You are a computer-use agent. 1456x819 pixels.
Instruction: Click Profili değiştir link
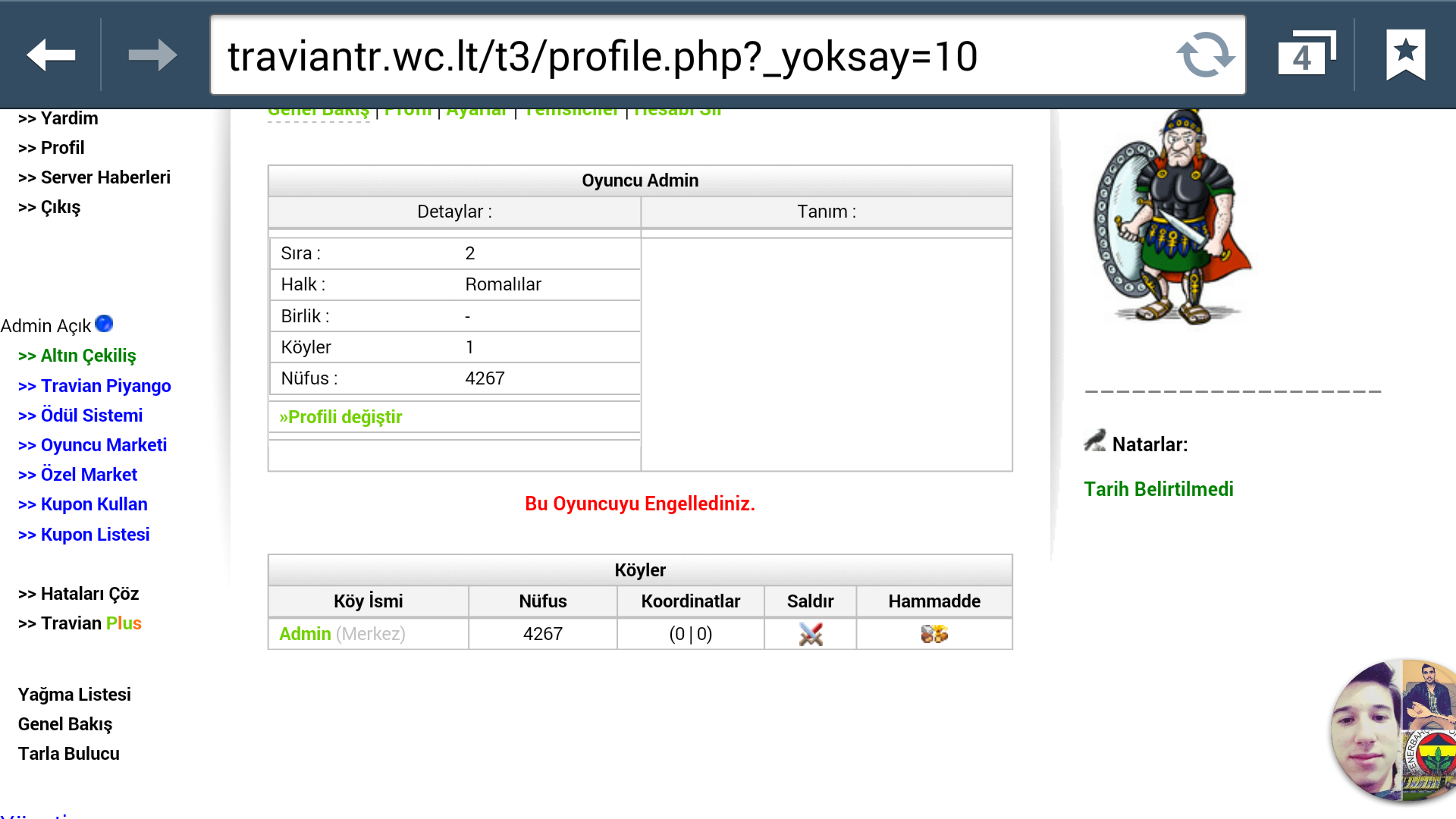pos(340,417)
